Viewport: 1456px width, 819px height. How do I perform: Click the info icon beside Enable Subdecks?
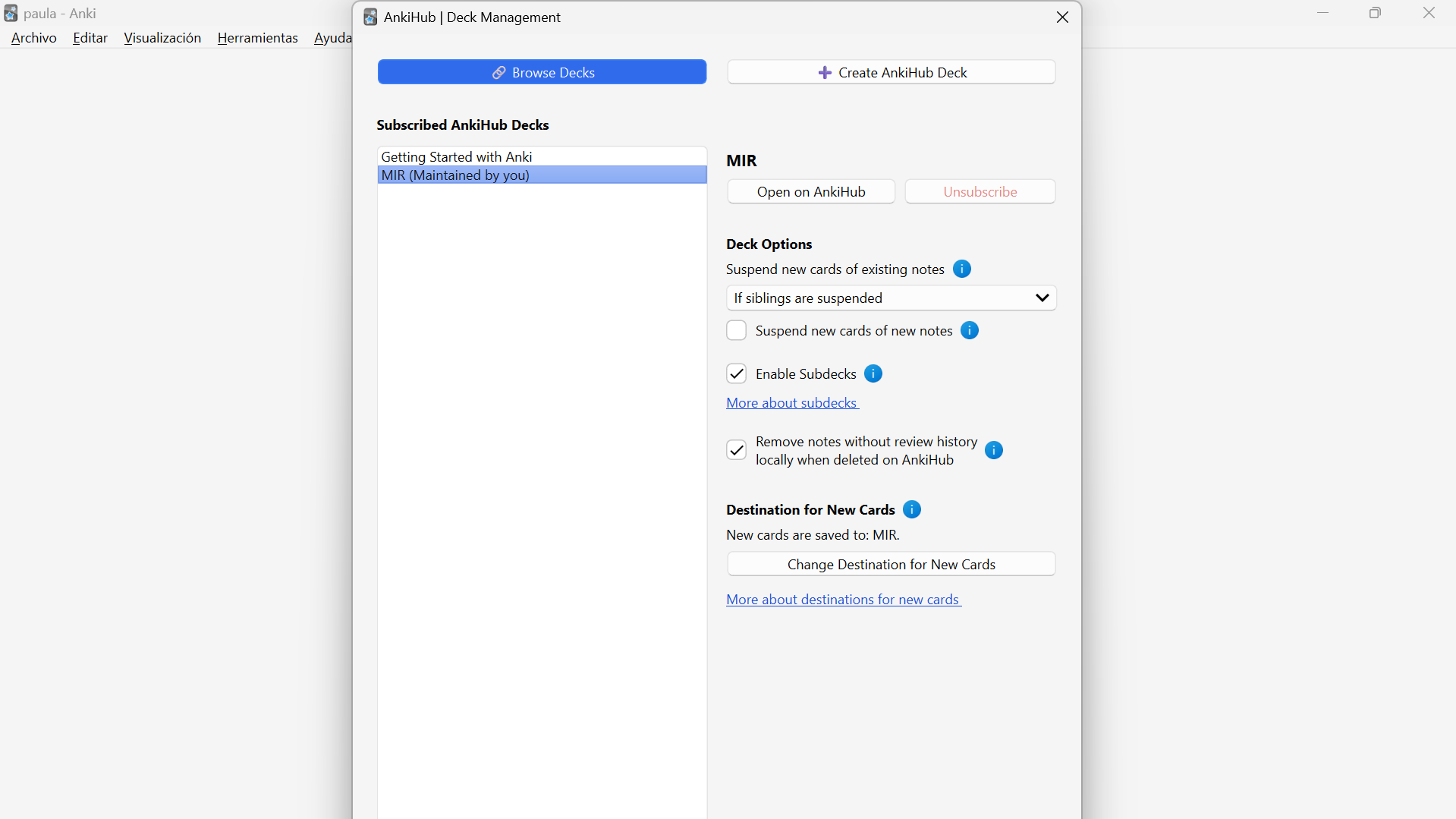click(x=873, y=373)
